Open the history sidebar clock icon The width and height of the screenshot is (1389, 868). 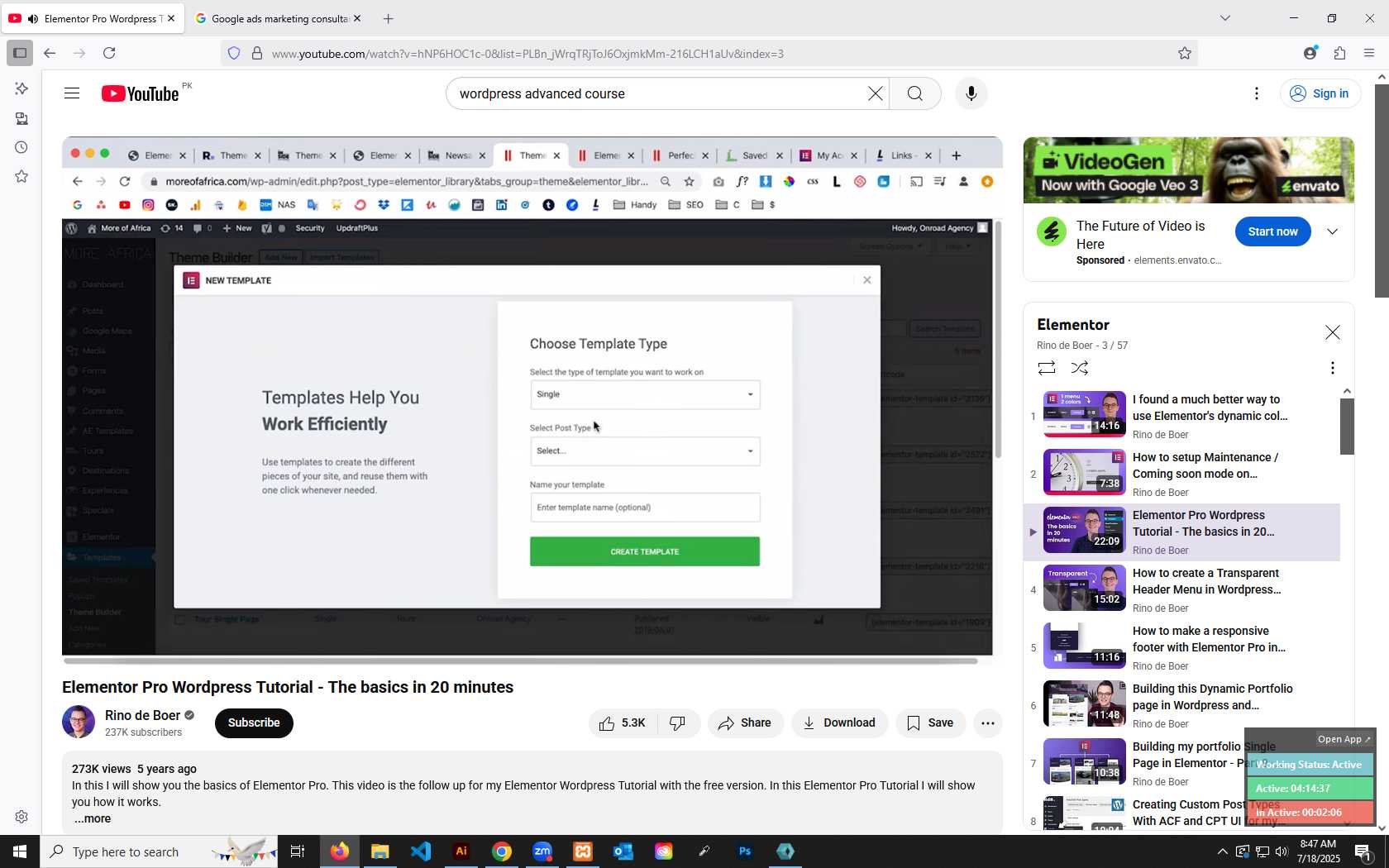click(21, 147)
